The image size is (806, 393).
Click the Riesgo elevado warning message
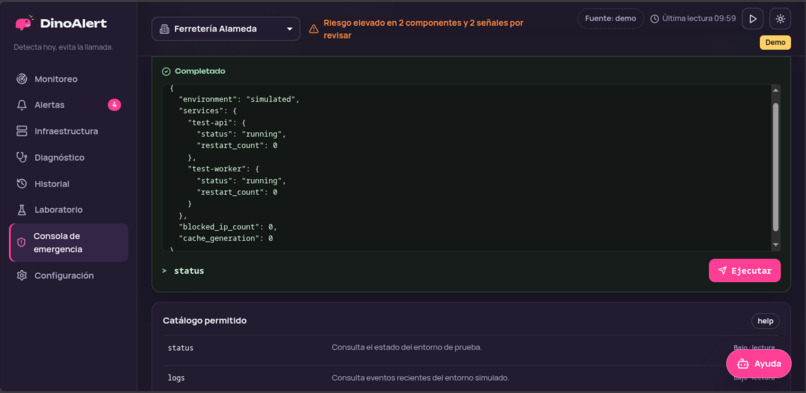coord(424,29)
